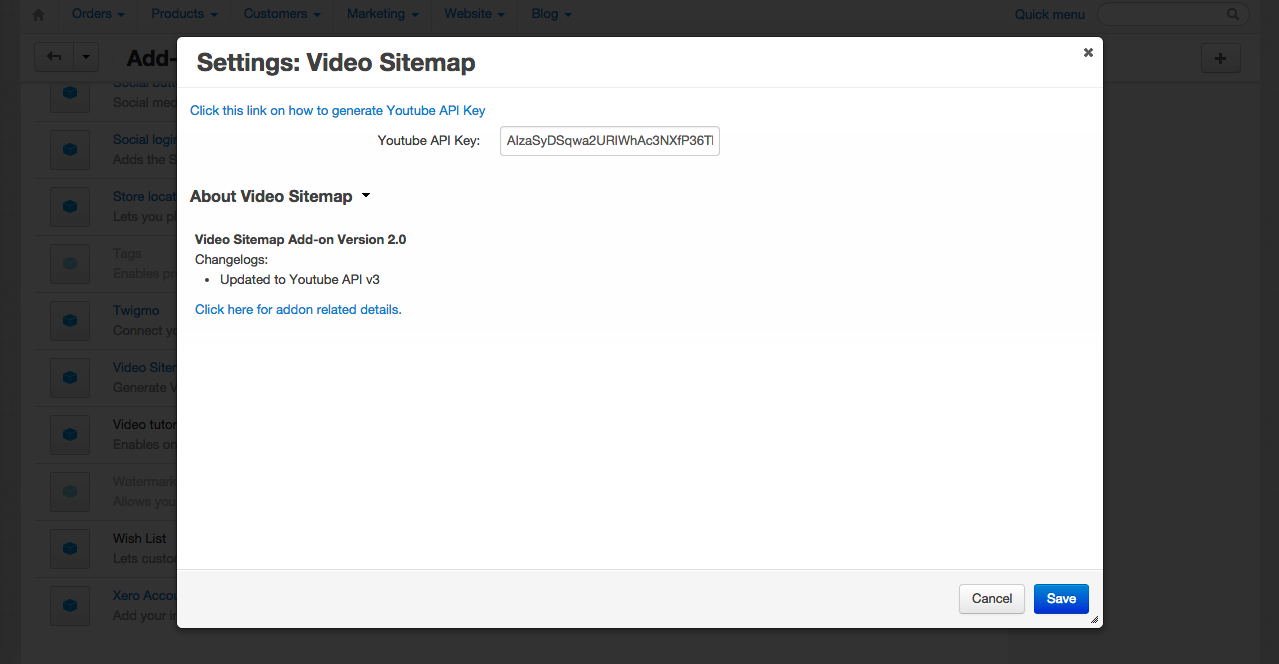This screenshot has height=664, width=1279.
Task: Click the home icon in top bar
Action: (x=39, y=15)
